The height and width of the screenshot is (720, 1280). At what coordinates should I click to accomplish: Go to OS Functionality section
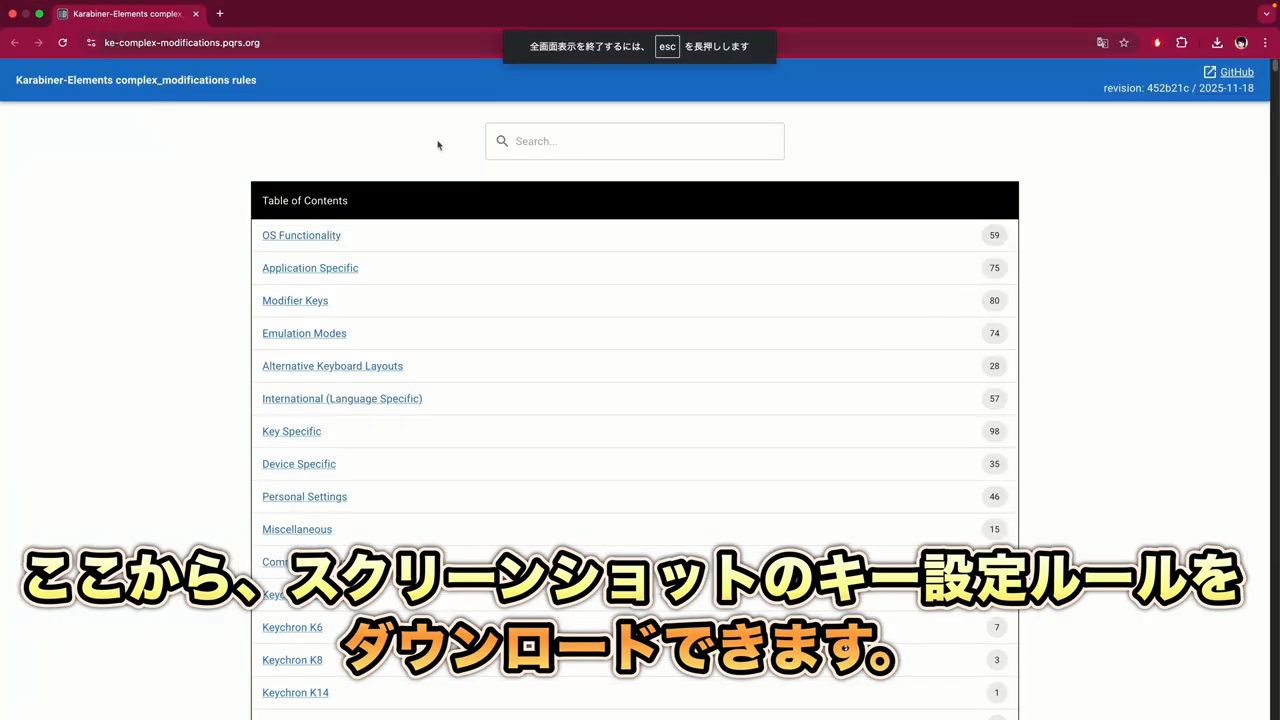(301, 236)
